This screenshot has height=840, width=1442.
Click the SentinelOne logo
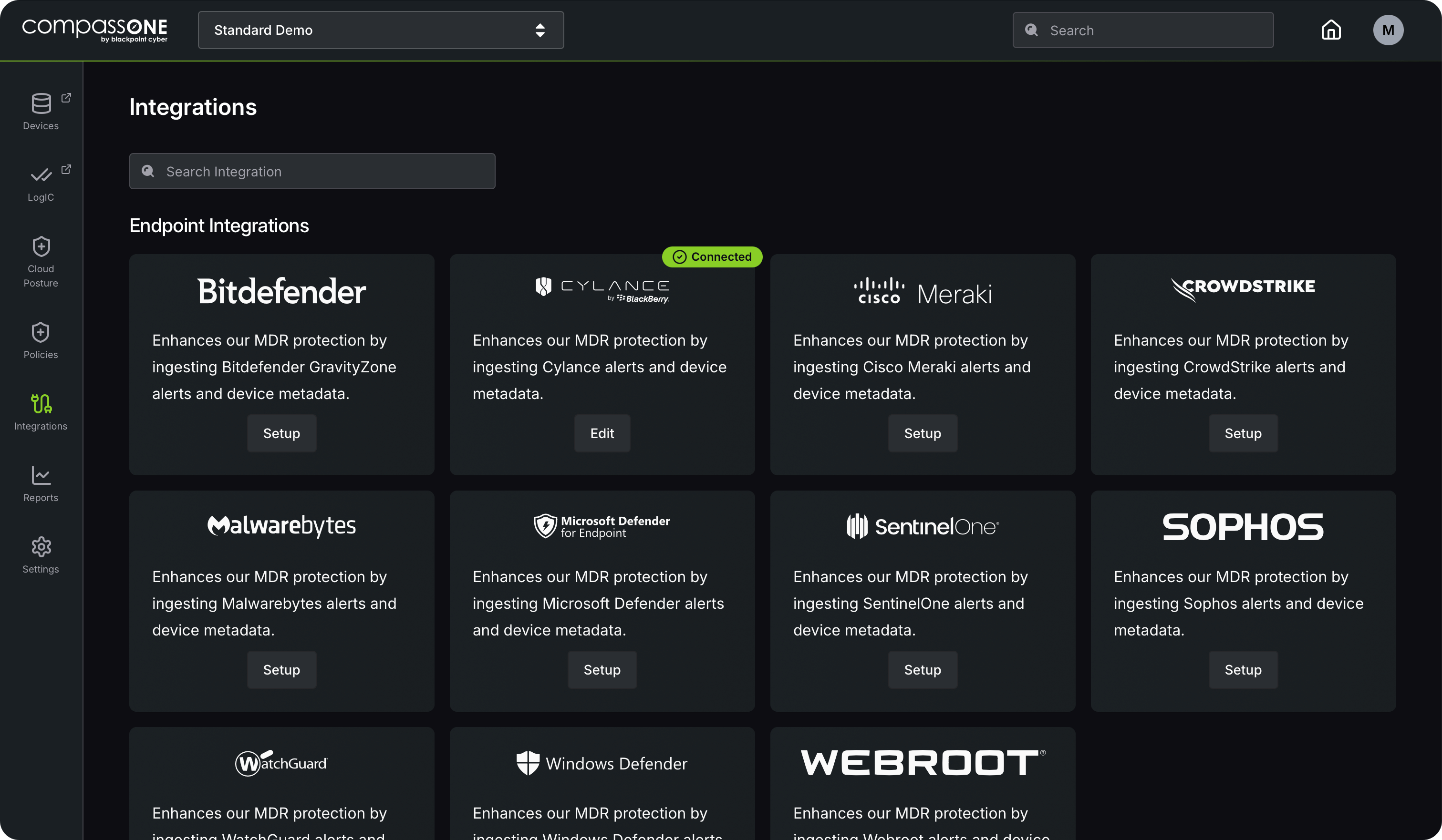click(923, 526)
